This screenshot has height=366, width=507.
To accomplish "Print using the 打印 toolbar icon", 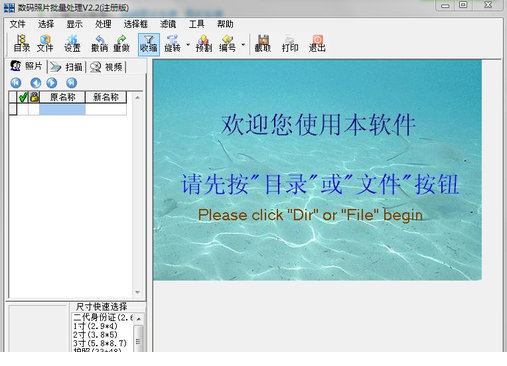I will pos(290,44).
